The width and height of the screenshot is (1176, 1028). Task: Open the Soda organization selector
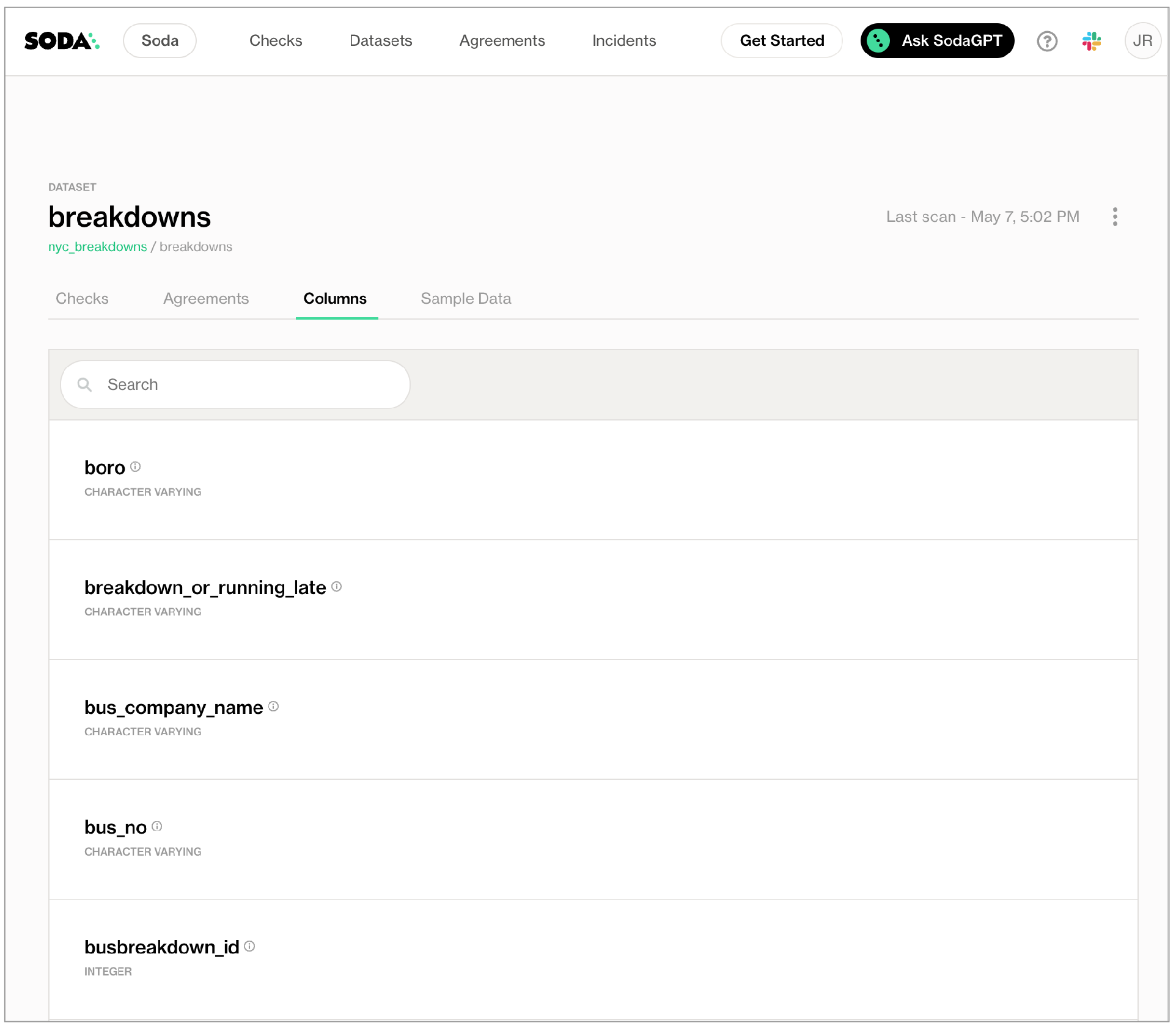(x=160, y=41)
